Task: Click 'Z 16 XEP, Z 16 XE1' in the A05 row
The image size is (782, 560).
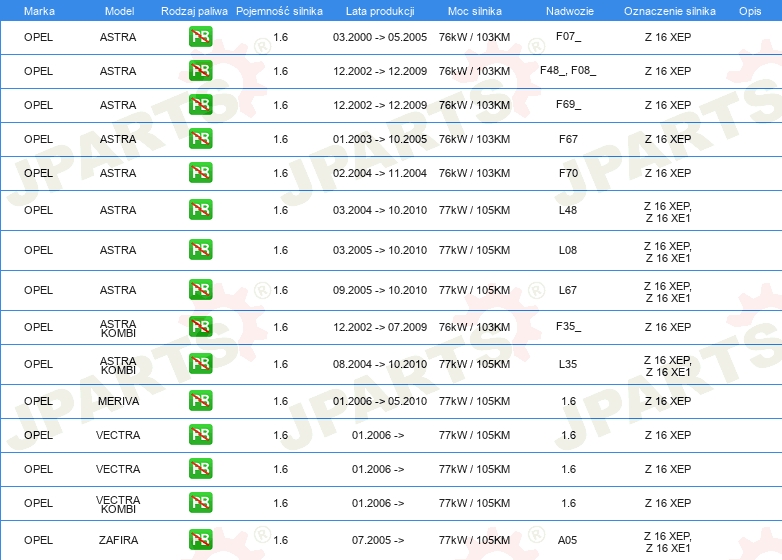Action: (668, 542)
